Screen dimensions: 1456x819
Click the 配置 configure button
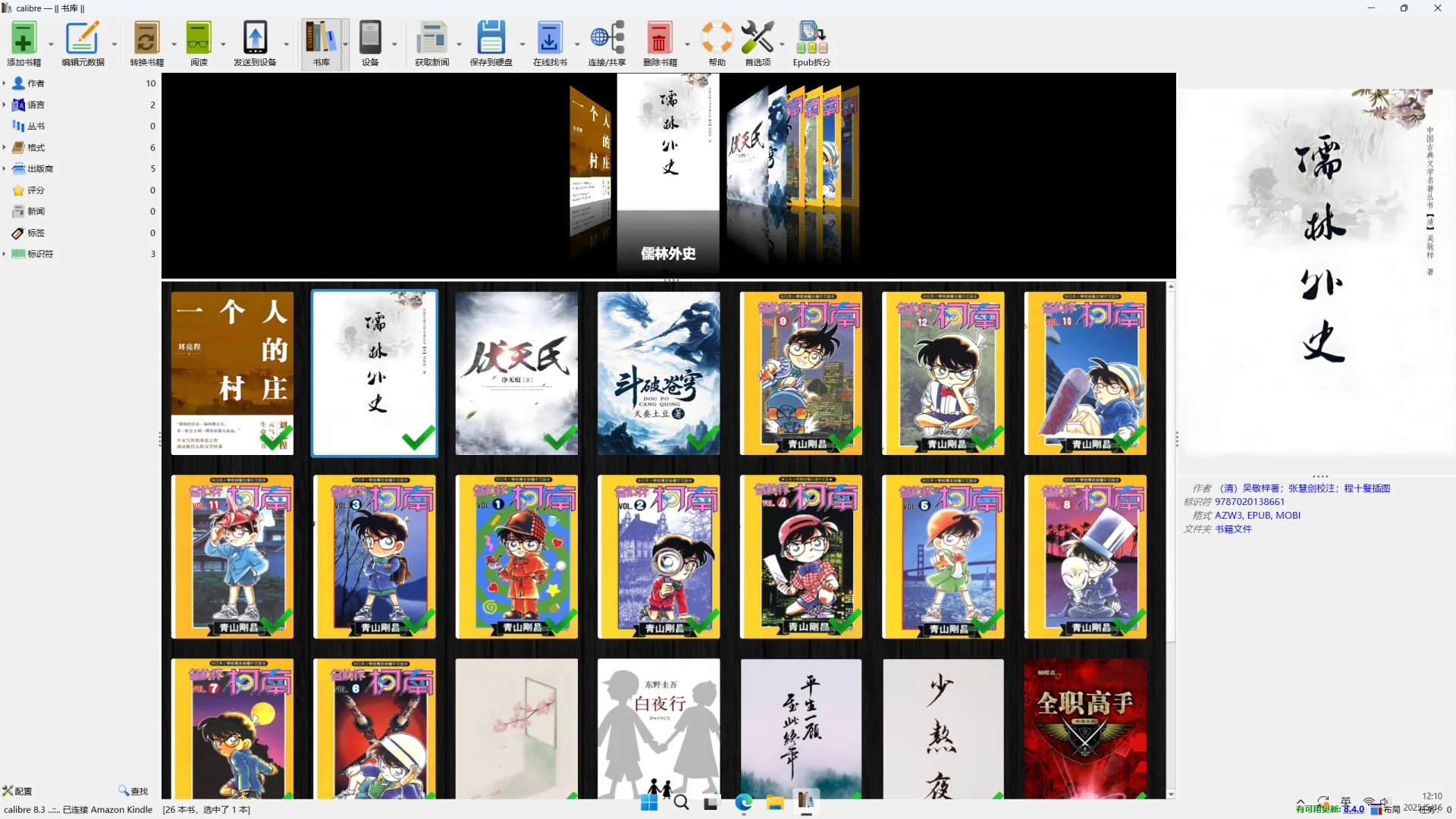coord(17,791)
